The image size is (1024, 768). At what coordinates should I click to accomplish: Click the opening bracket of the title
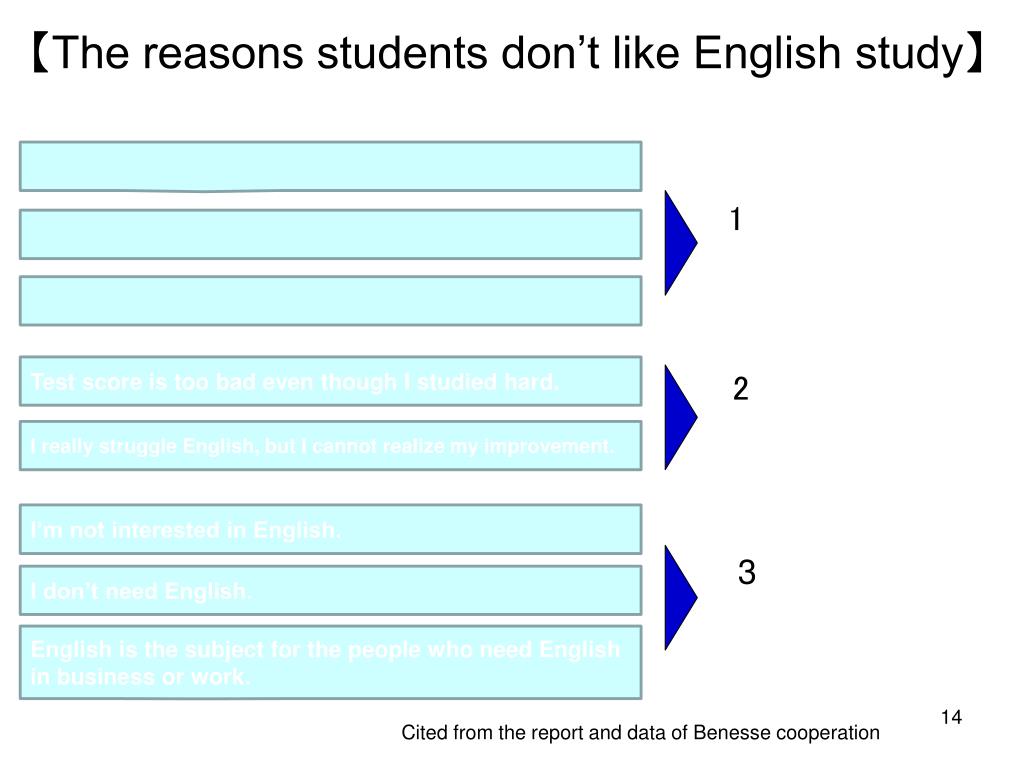pyautogui.click(x=39, y=54)
